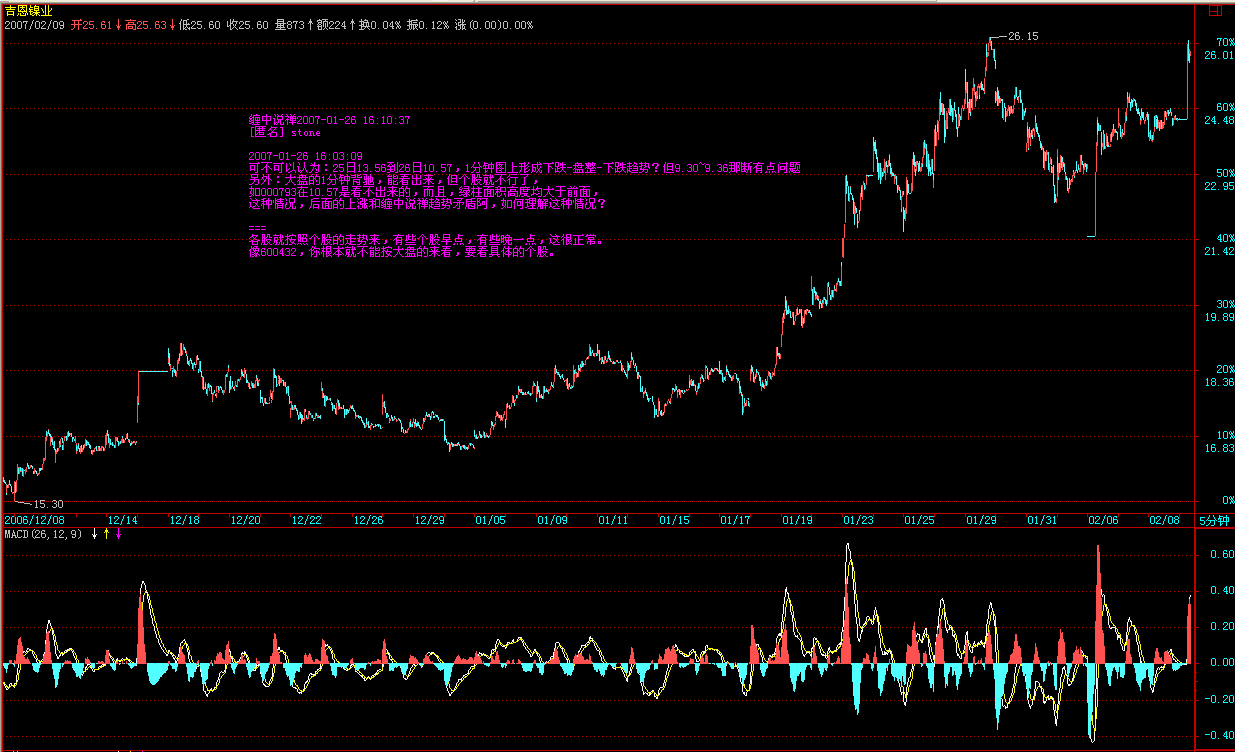
Task: Open the 5分钟 period selector
Action: [x=1214, y=520]
